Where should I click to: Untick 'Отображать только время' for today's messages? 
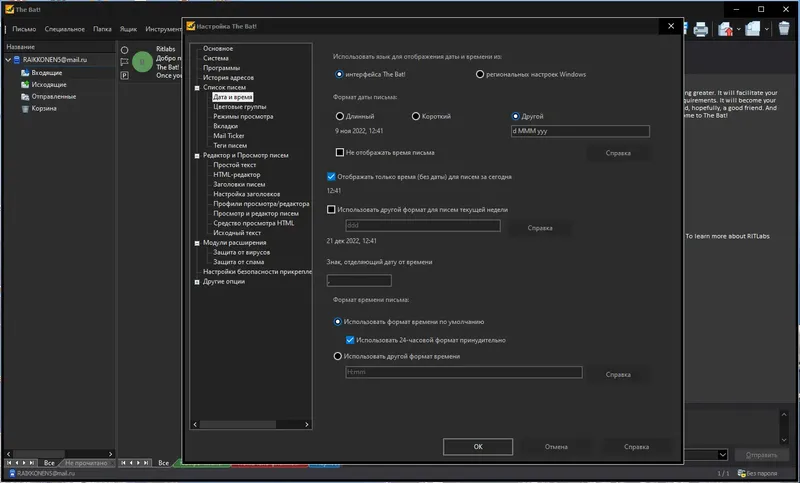331,176
